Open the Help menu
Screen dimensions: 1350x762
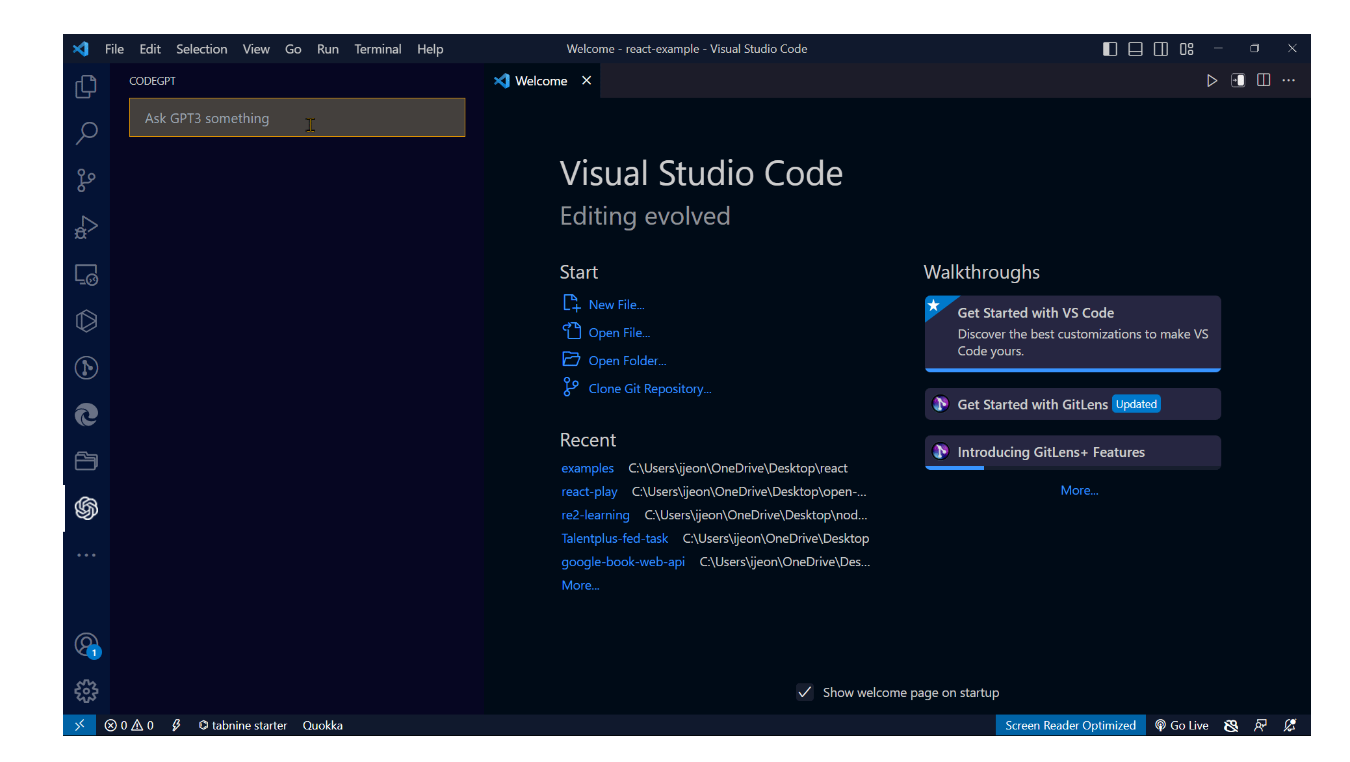(x=430, y=49)
